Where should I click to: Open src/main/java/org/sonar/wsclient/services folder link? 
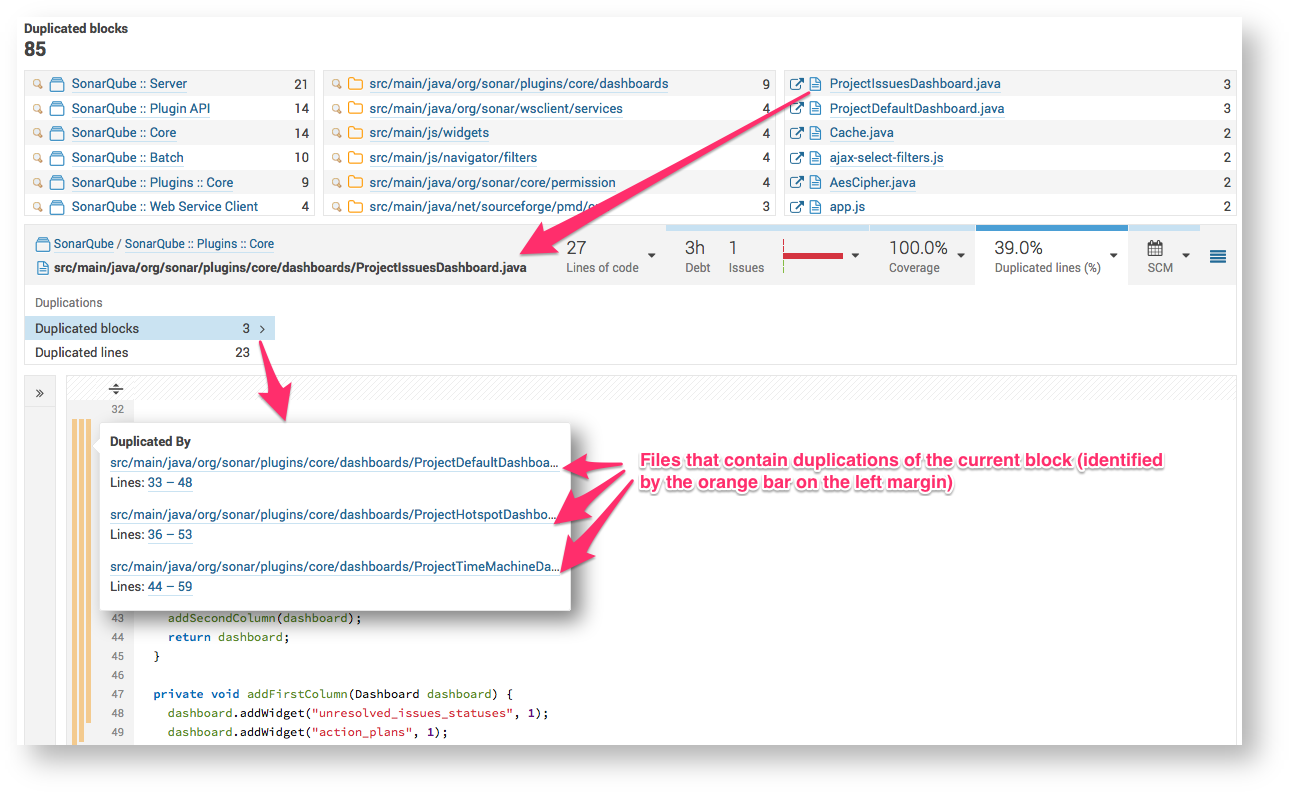[496, 109]
